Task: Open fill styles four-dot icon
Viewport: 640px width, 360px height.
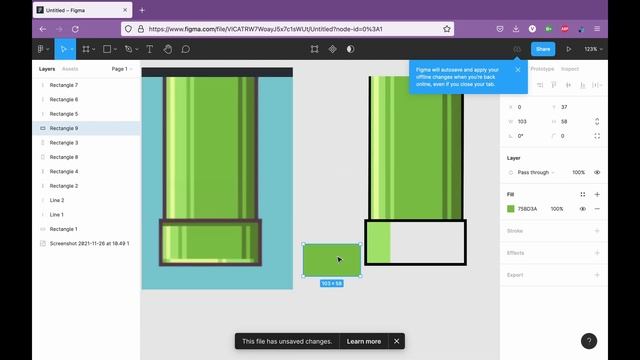Action: (x=583, y=194)
